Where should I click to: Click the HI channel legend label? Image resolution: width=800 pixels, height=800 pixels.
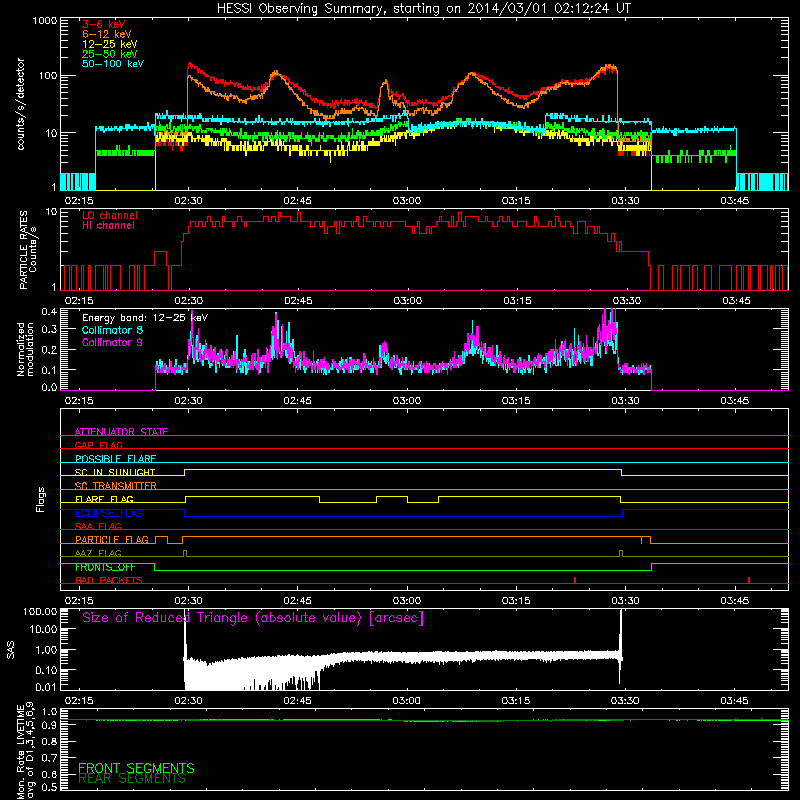108,225
